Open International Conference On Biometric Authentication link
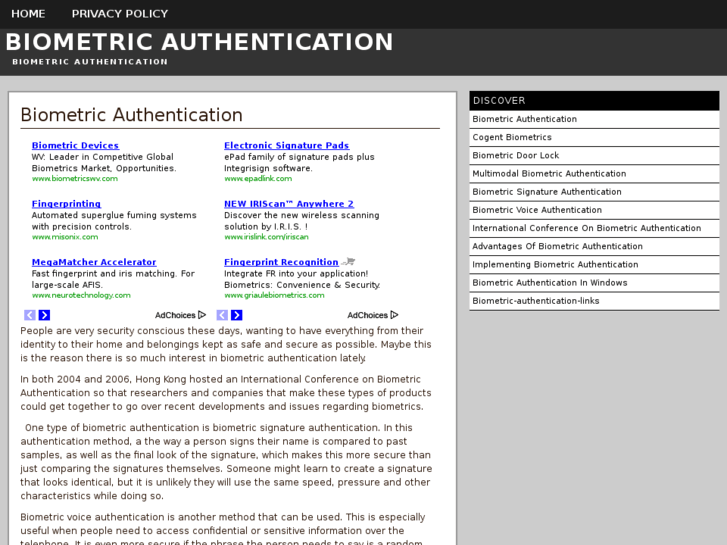This screenshot has width=727, height=545. click(594, 228)
